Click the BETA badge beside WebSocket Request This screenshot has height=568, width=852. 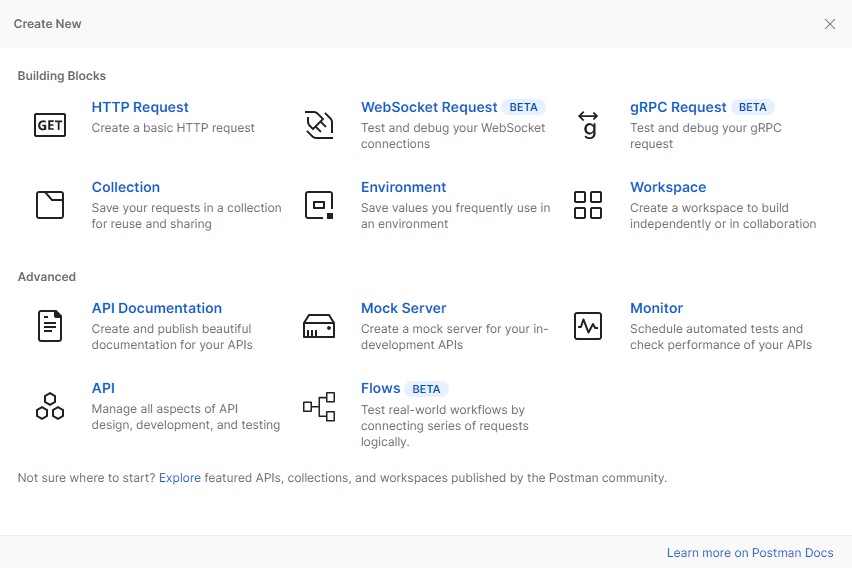click(523, 108)
